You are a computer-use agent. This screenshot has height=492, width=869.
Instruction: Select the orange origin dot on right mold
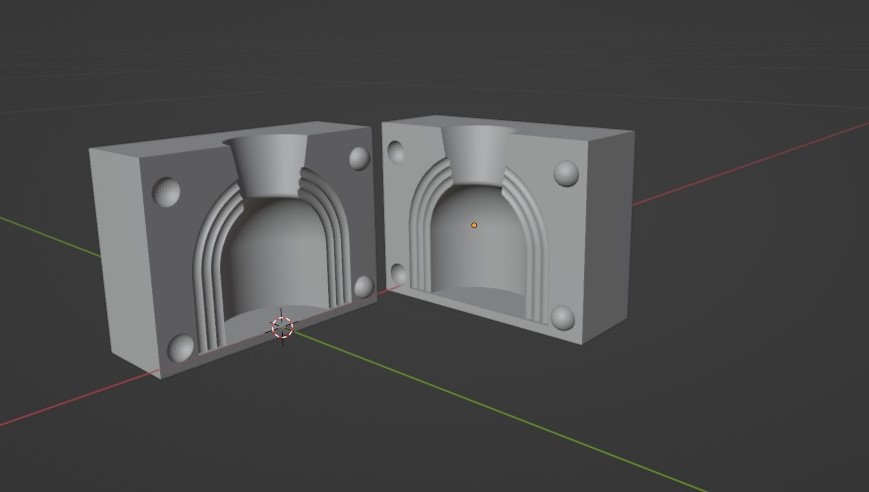coord(474,225)
